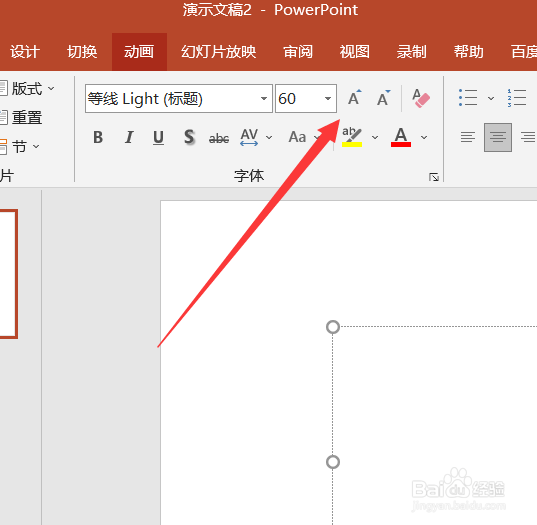Open the 节 section dropdown

pos(21,147)
